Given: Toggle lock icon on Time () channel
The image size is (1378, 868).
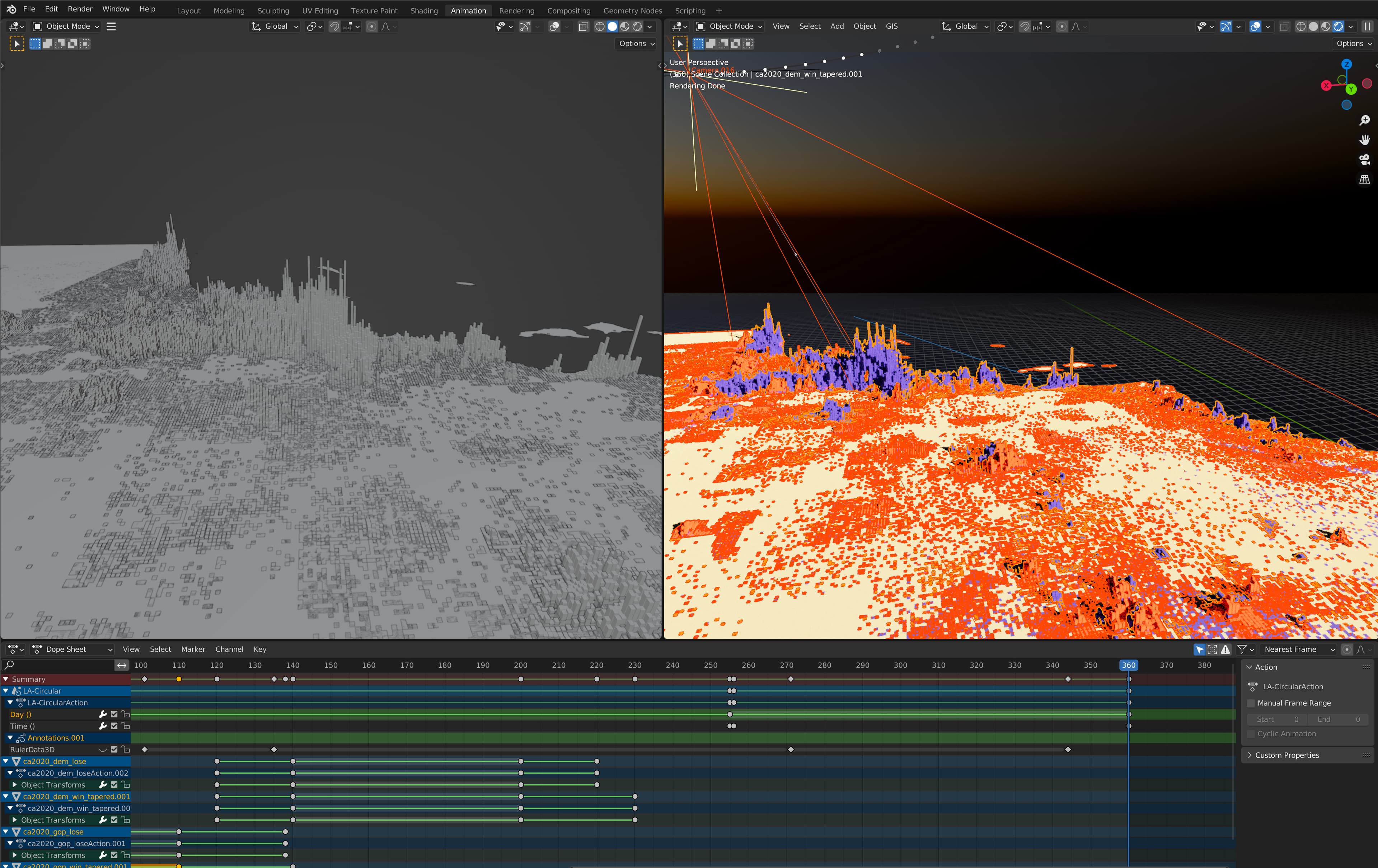Looking at the screenshot, I should pos(125,726).
